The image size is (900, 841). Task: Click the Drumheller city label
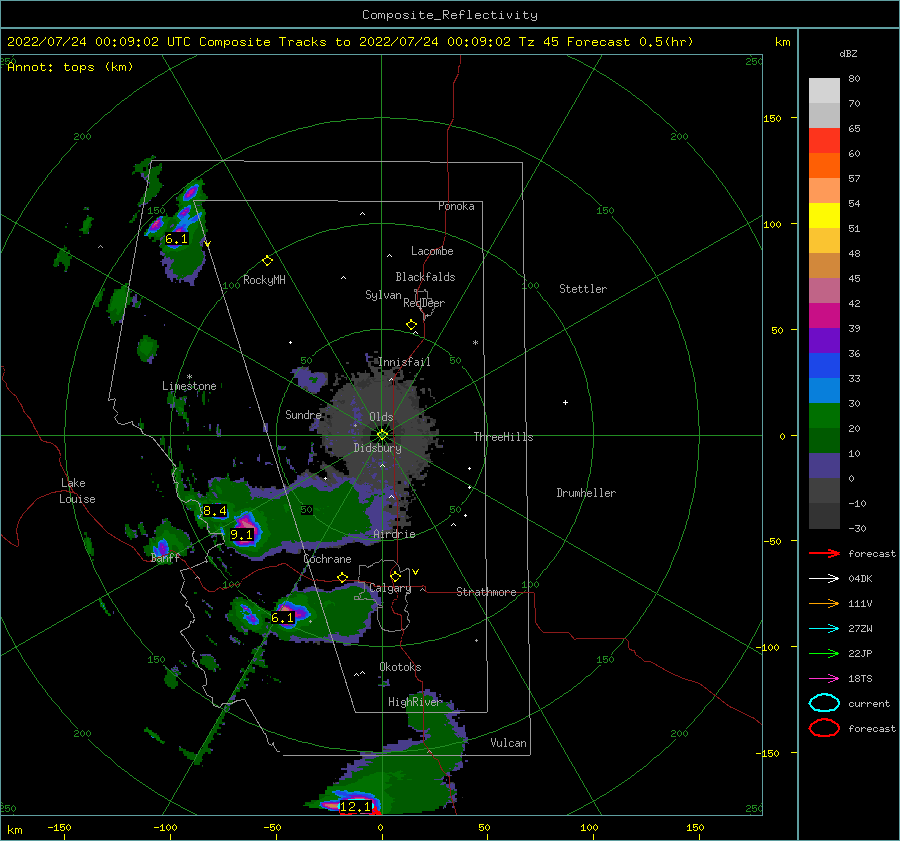pos(586,493)
